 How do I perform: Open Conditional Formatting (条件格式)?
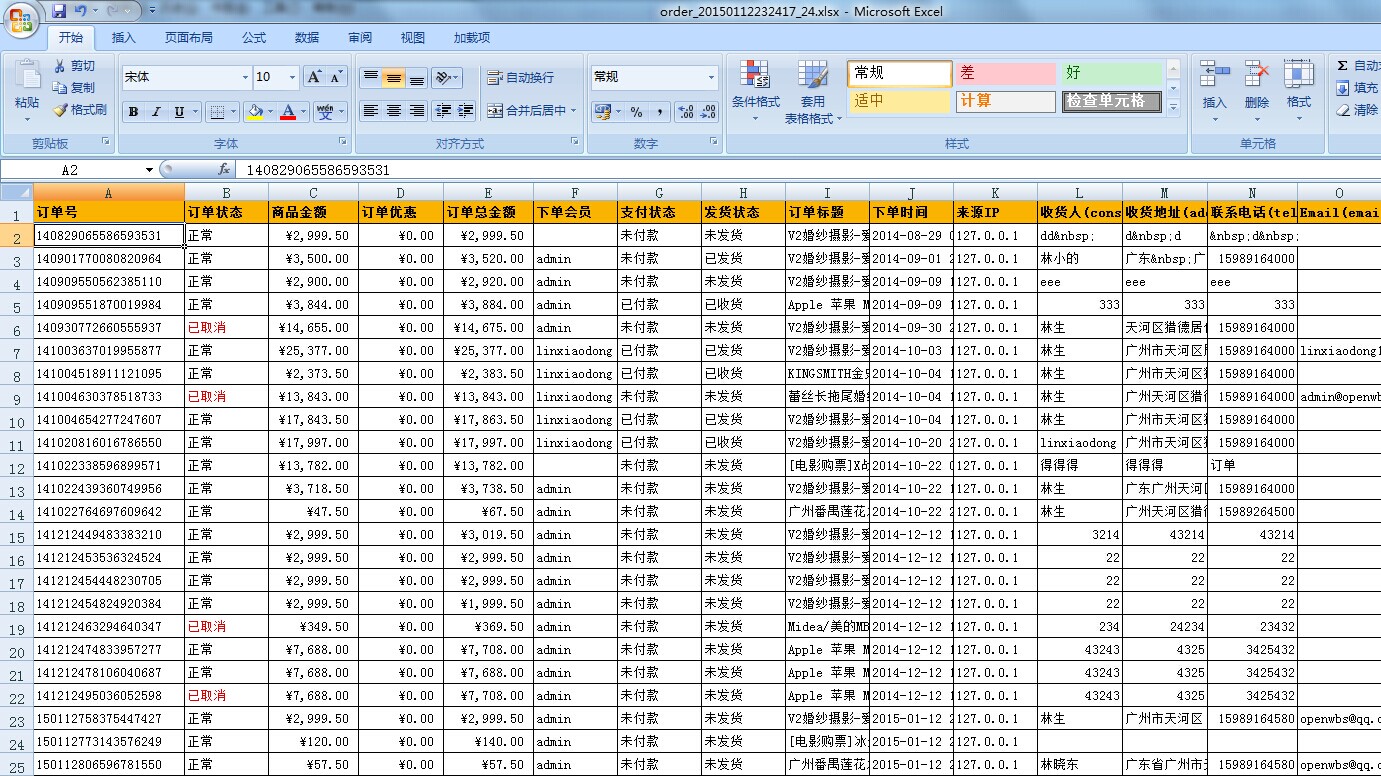click(x=755, y=90)
